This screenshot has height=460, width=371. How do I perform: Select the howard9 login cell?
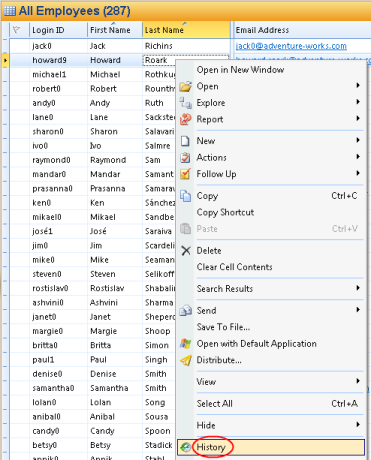(x=58, y=60)
